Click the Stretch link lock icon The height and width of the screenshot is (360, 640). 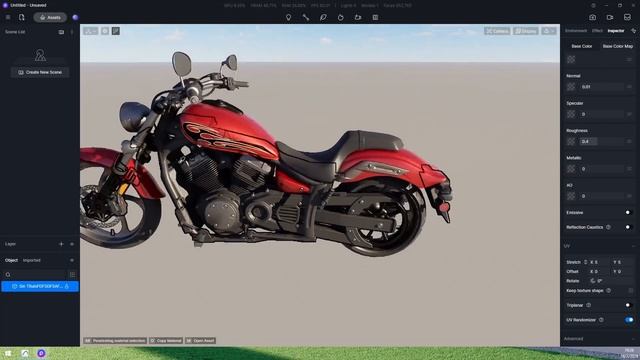coord(585,262)
